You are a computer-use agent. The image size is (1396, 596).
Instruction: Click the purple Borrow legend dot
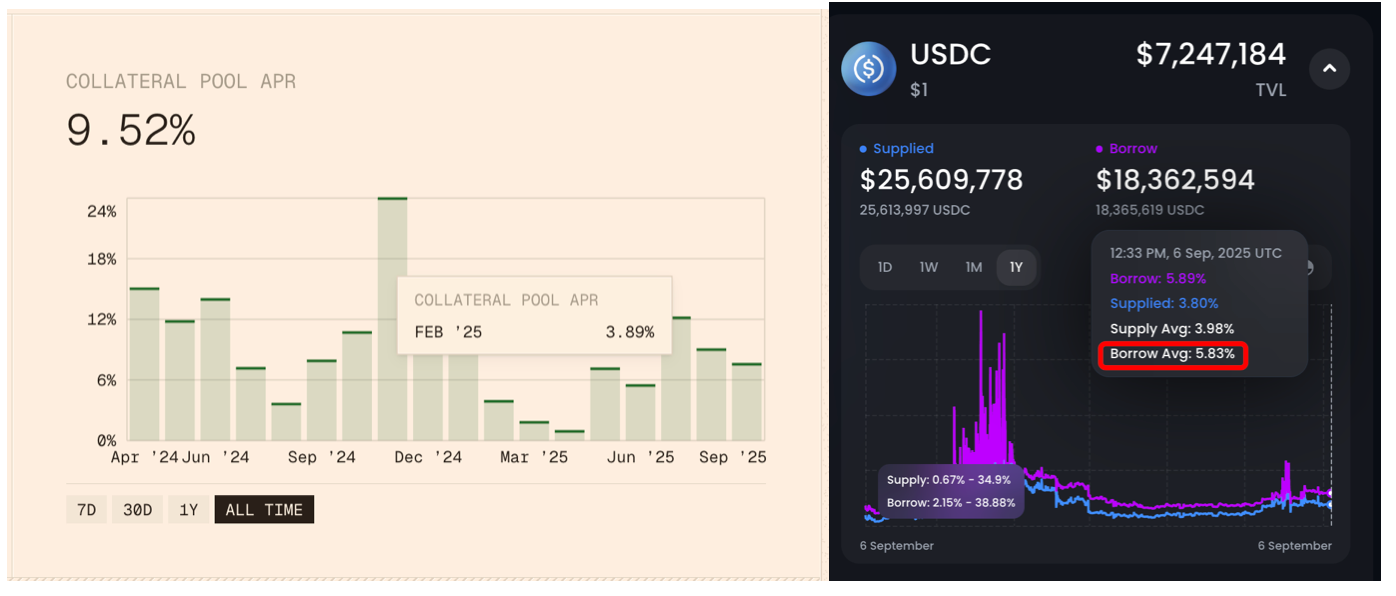pyautogui.click(x=1100, y=149)
